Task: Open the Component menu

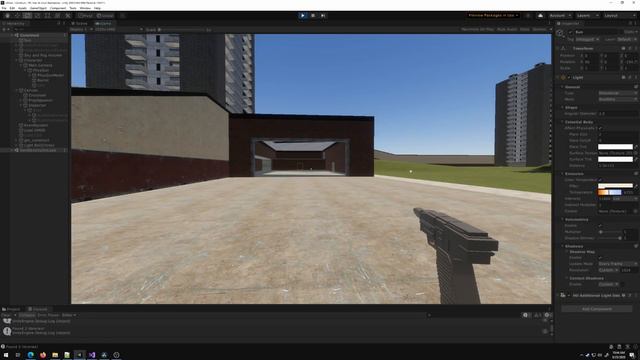Action: coord(58,8)
